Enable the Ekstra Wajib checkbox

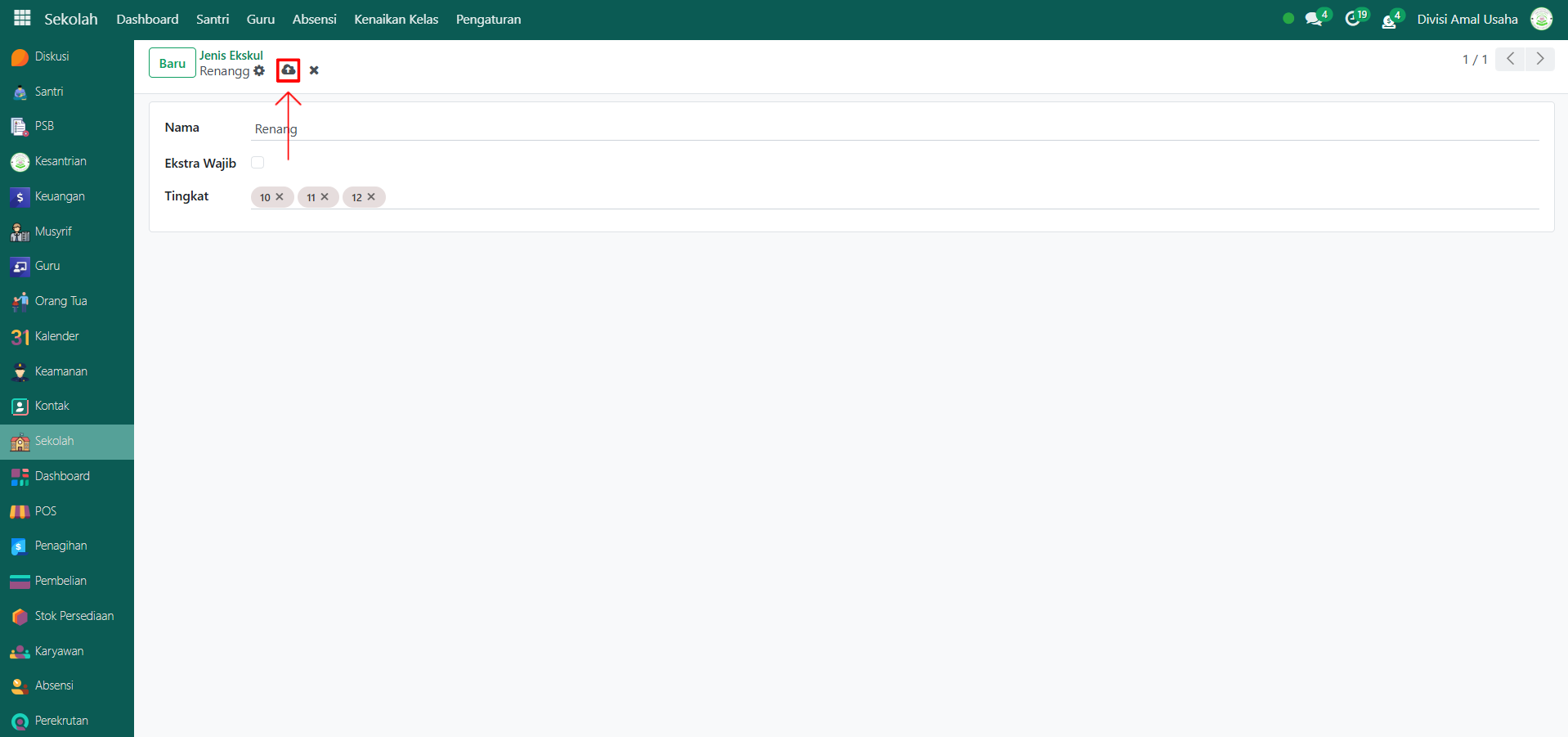tap(258, 163)
